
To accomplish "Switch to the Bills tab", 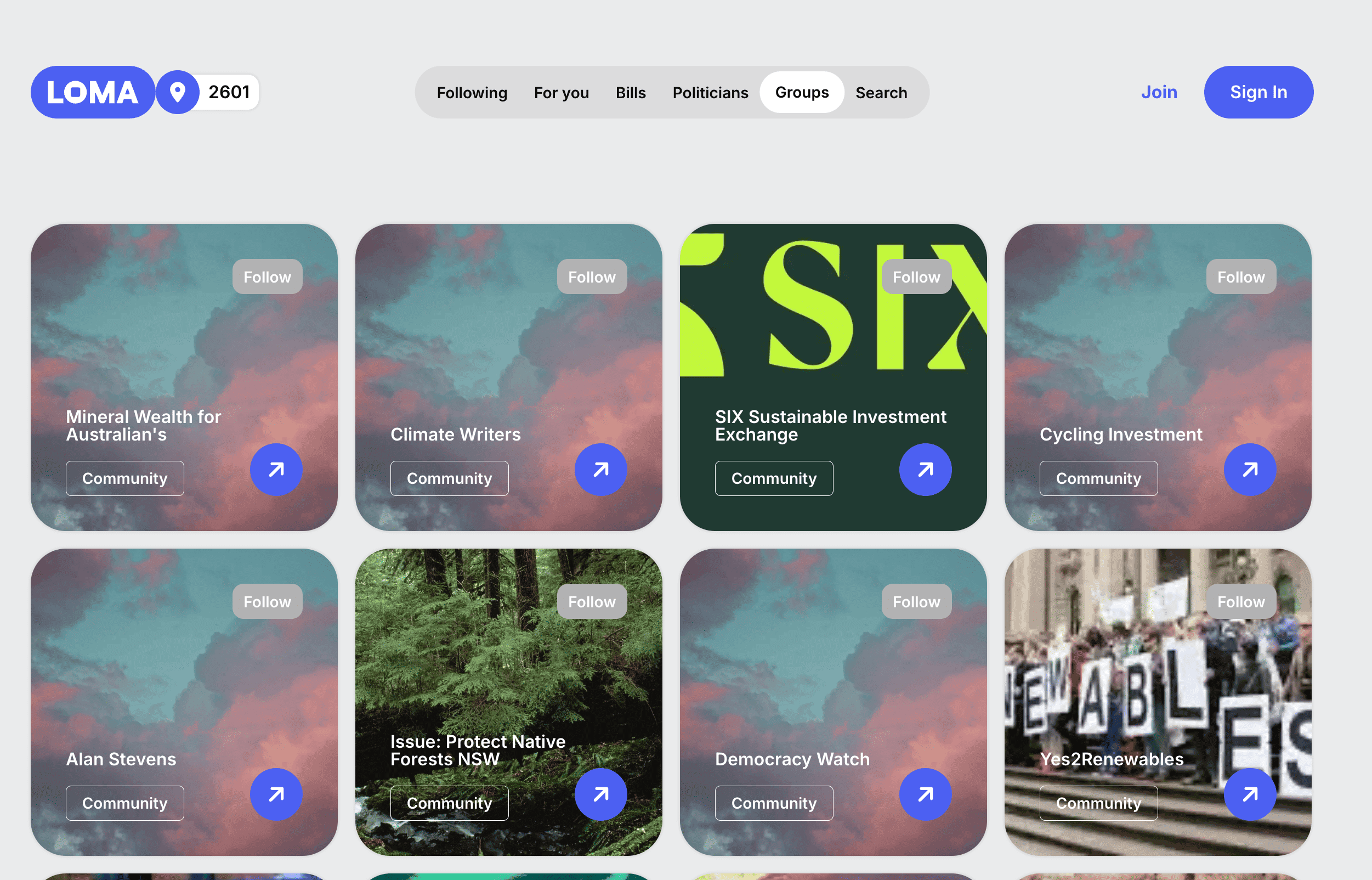I will pyautogui.click(x=630, y=93).
